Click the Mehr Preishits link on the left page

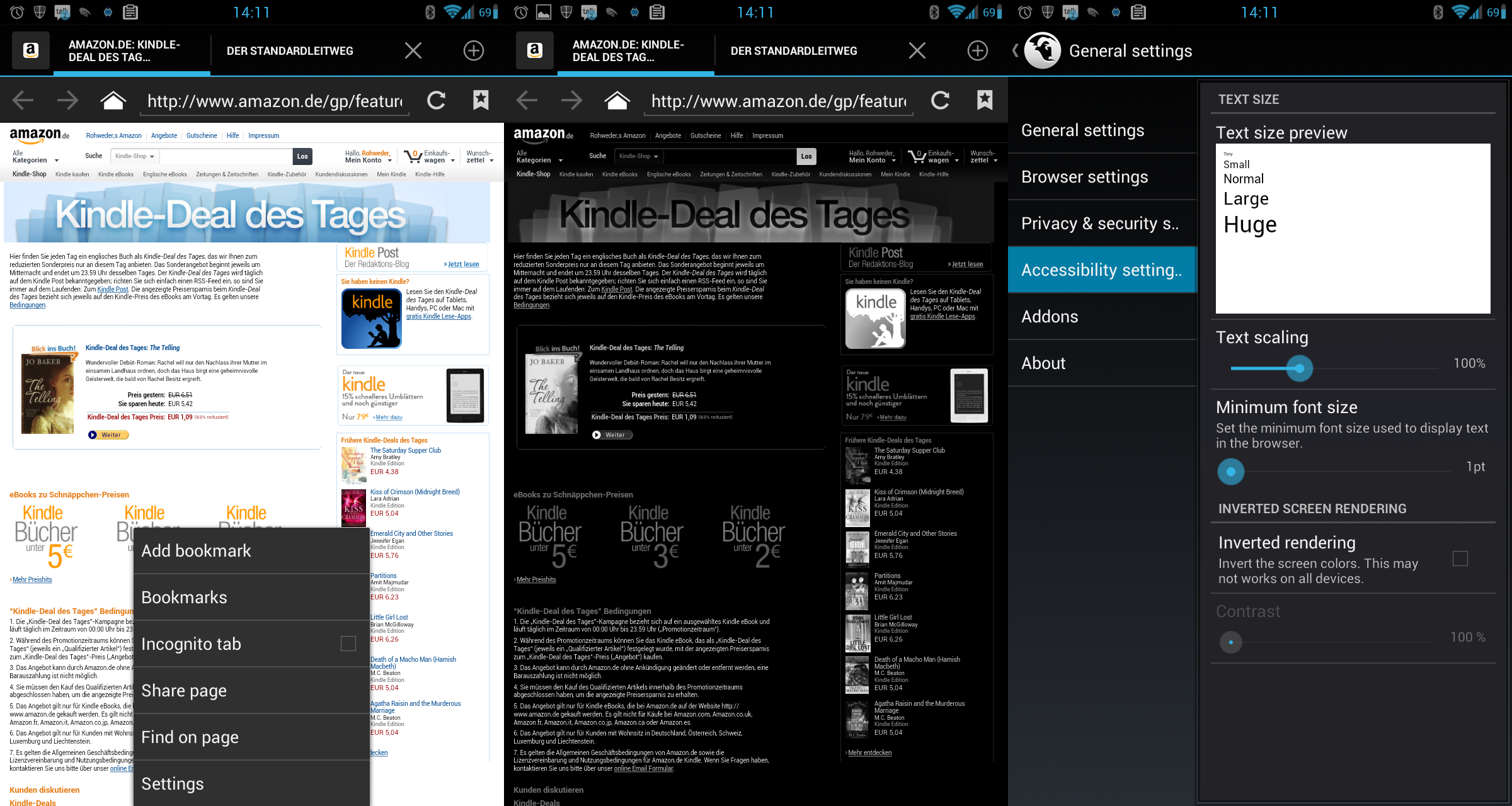pyautogui.click(x=32, y=580)
